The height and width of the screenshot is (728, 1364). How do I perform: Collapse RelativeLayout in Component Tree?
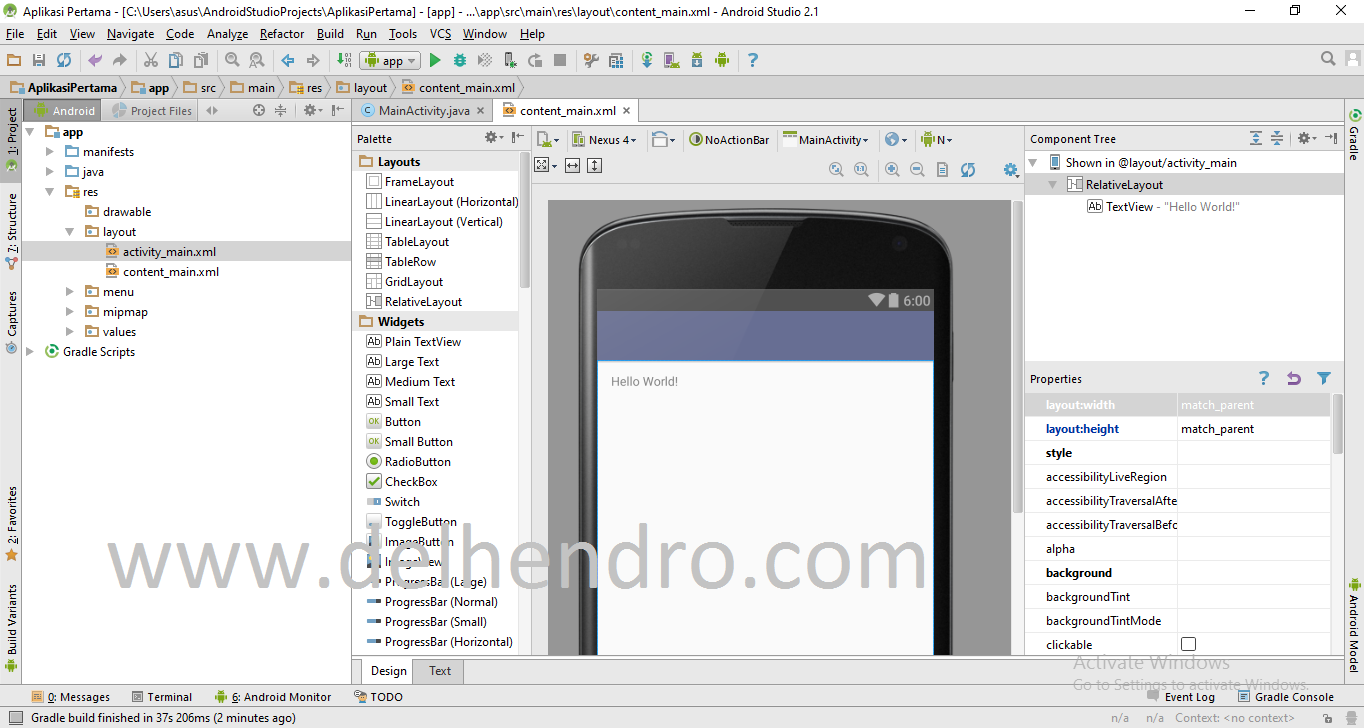1053,185
